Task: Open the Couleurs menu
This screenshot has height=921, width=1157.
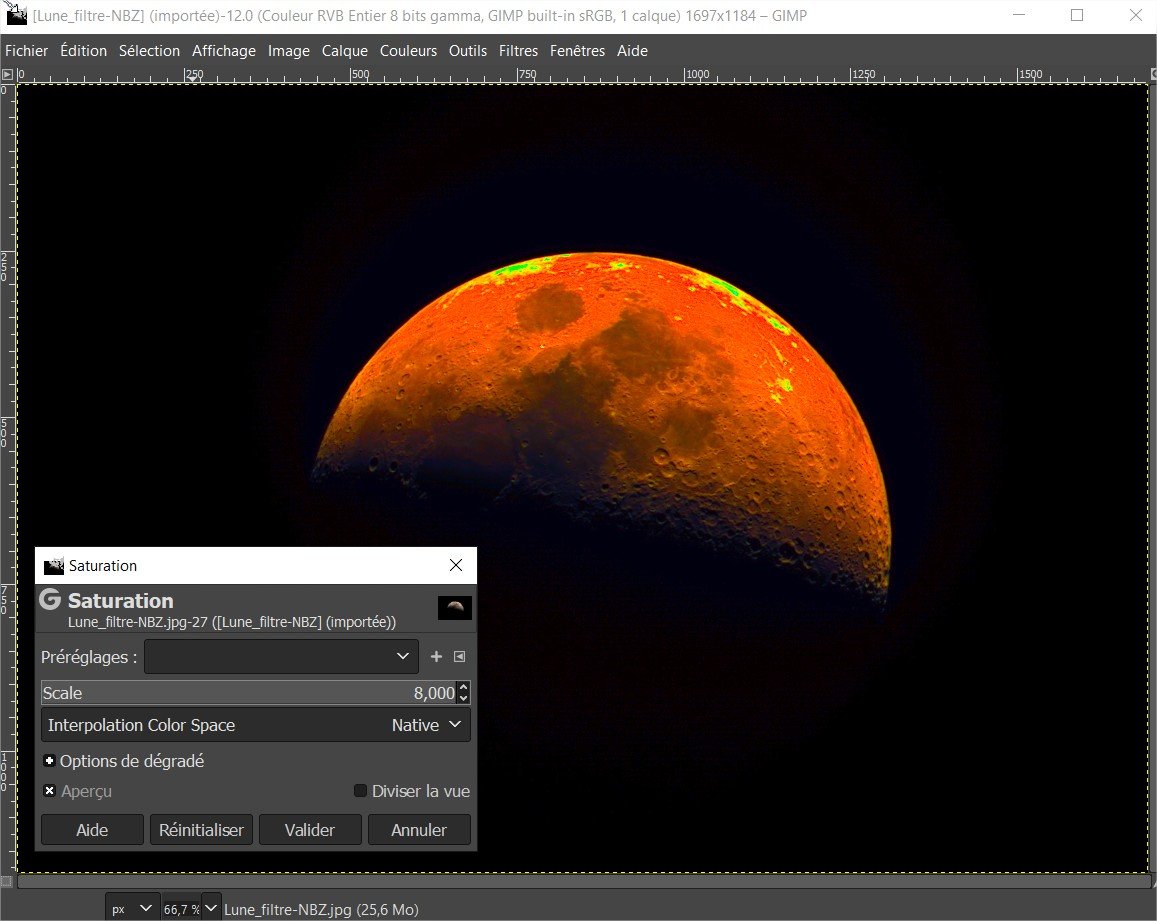Action: [x=408, y=50]
